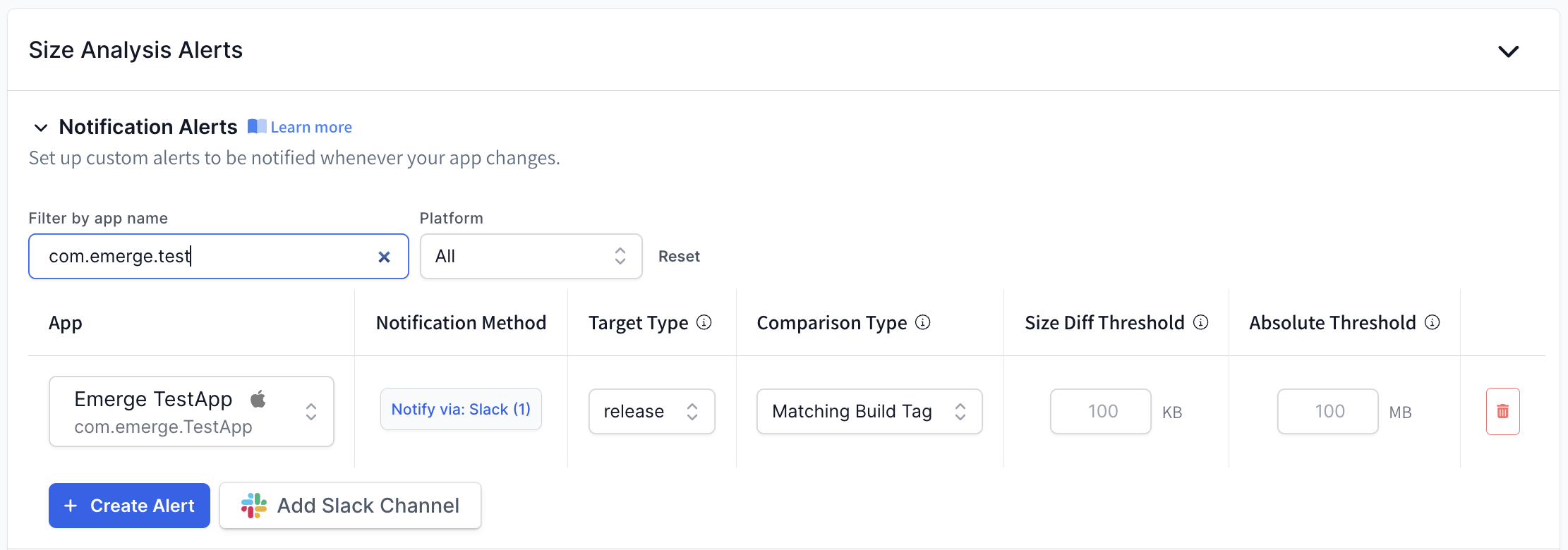This screenshot has width=1568, height=550.
Task: Clear the app name filter with X icon
Action: click(x=384, y=257)
